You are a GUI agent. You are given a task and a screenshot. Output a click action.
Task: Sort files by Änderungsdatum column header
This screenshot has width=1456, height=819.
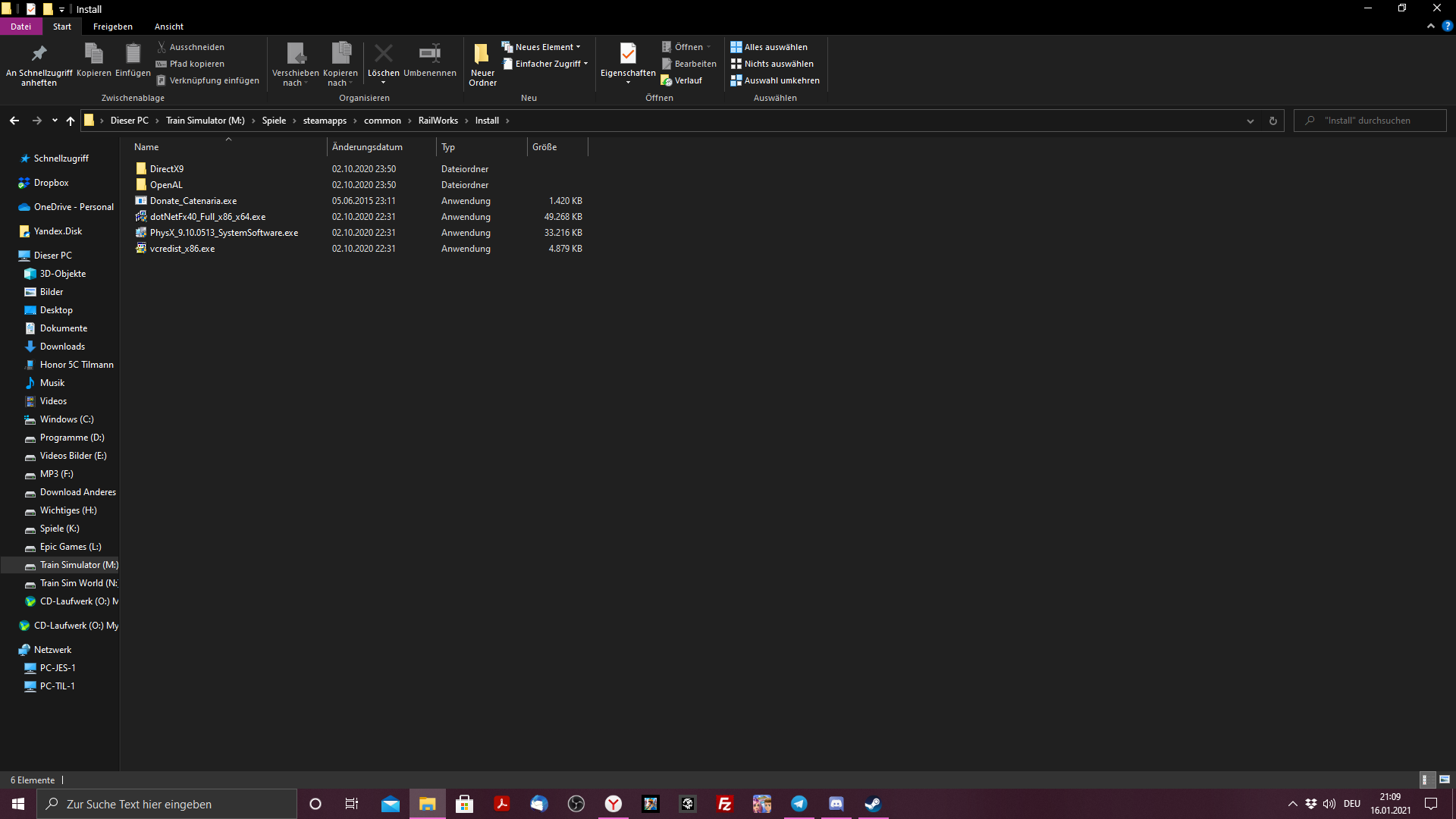(x=367, y=147)
